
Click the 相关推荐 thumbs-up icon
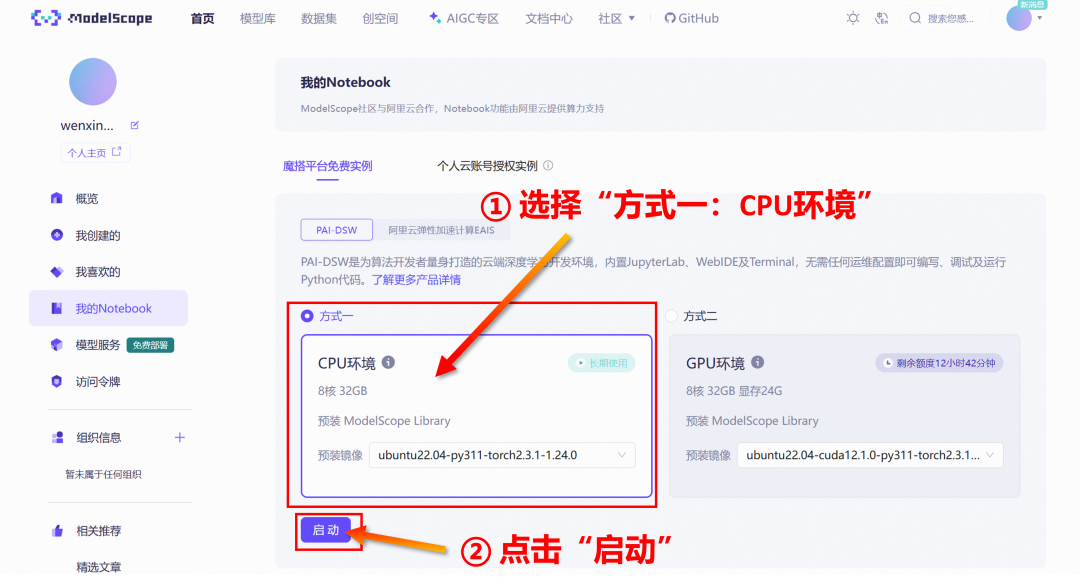[x=58, y=531]
